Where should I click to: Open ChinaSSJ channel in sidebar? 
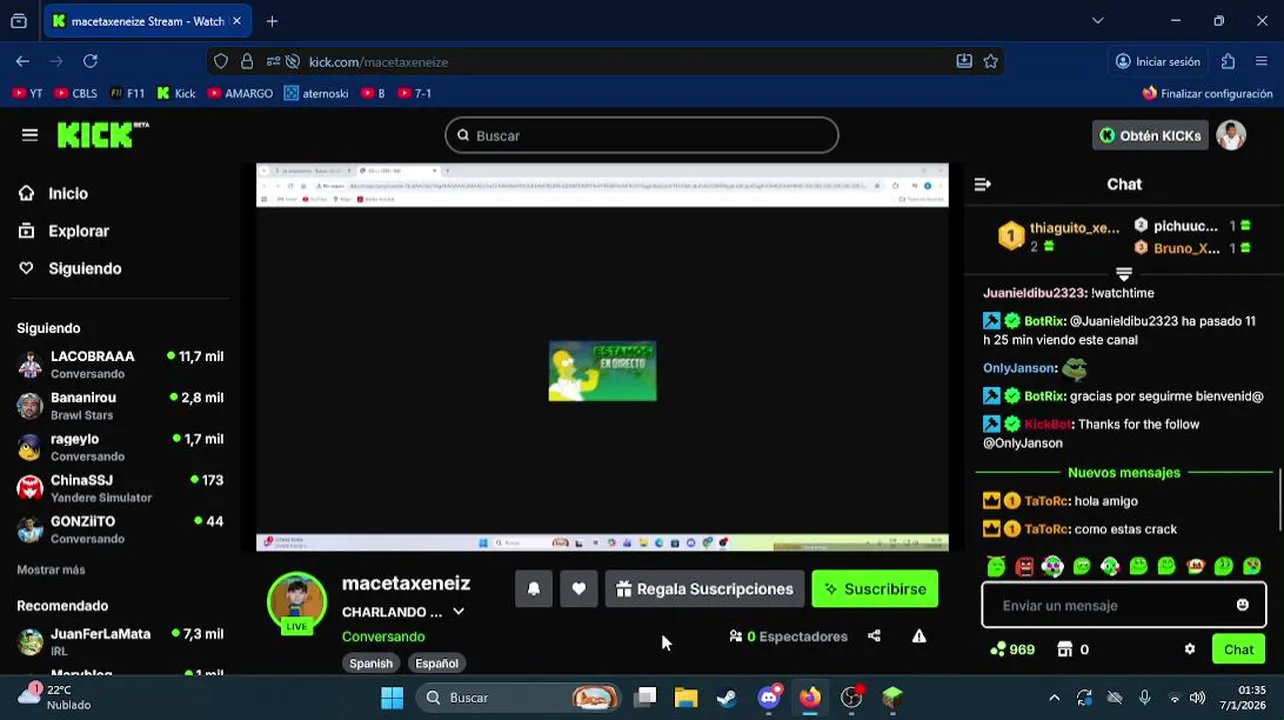(120, 488)
